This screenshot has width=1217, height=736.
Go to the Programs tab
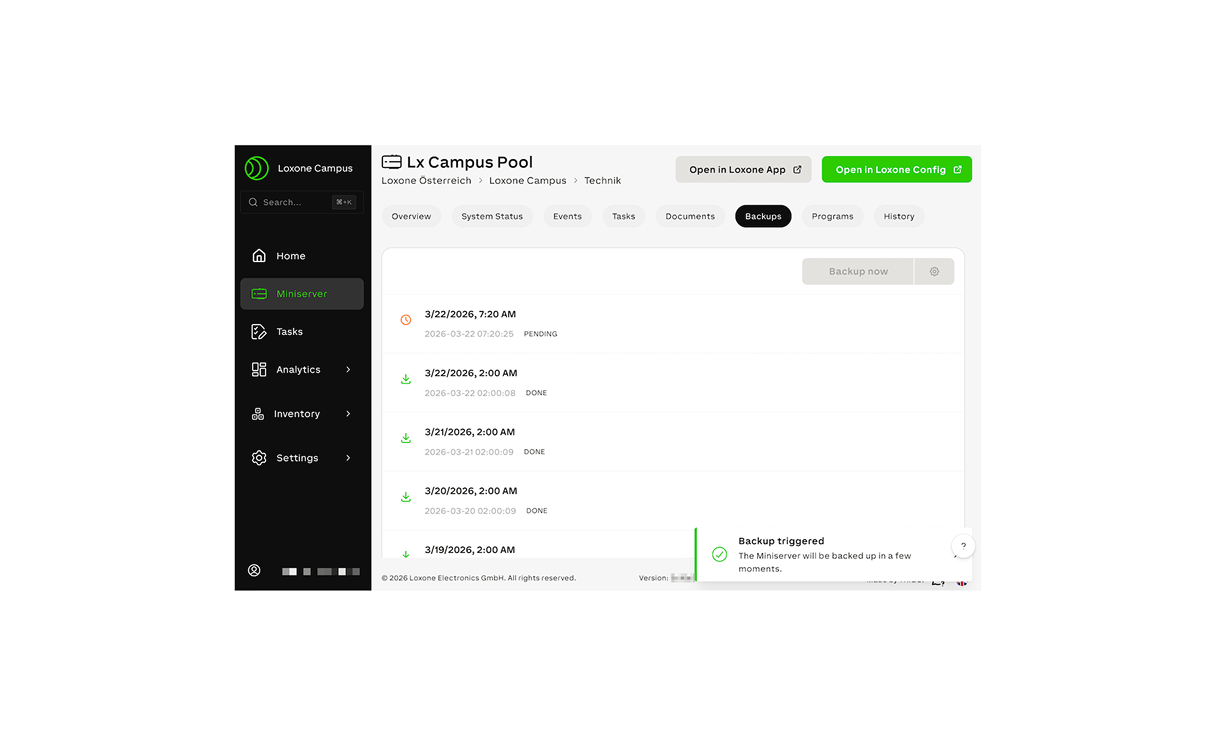coord(833,216)
